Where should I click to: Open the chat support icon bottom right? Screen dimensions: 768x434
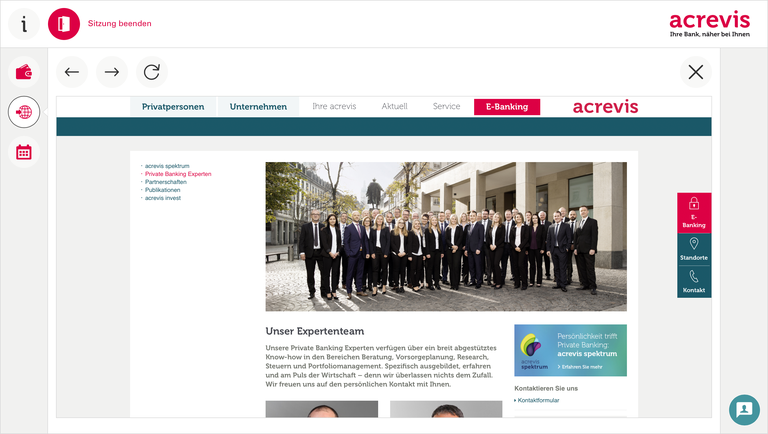pos(744,410)
